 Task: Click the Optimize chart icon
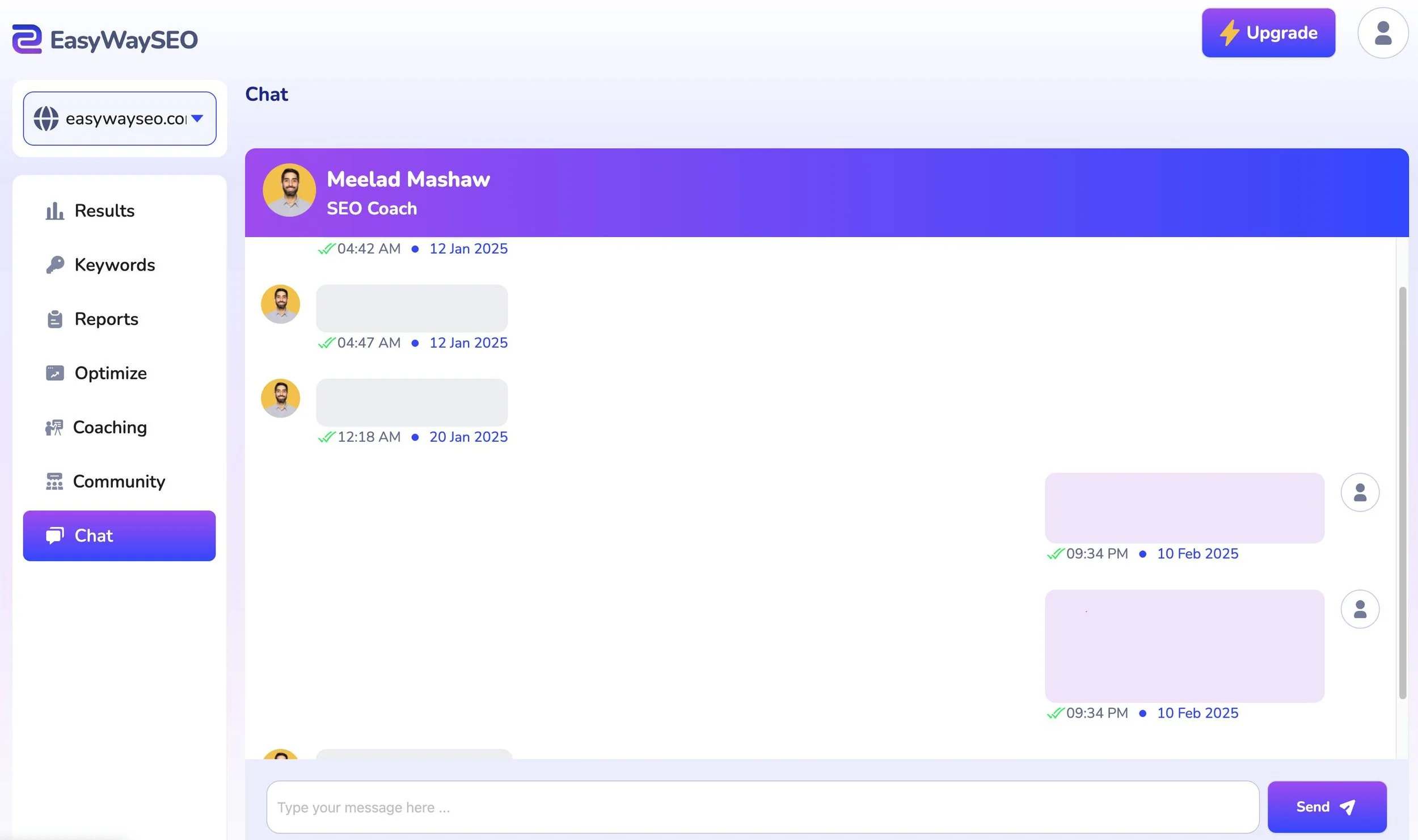[x=54, y=373]
